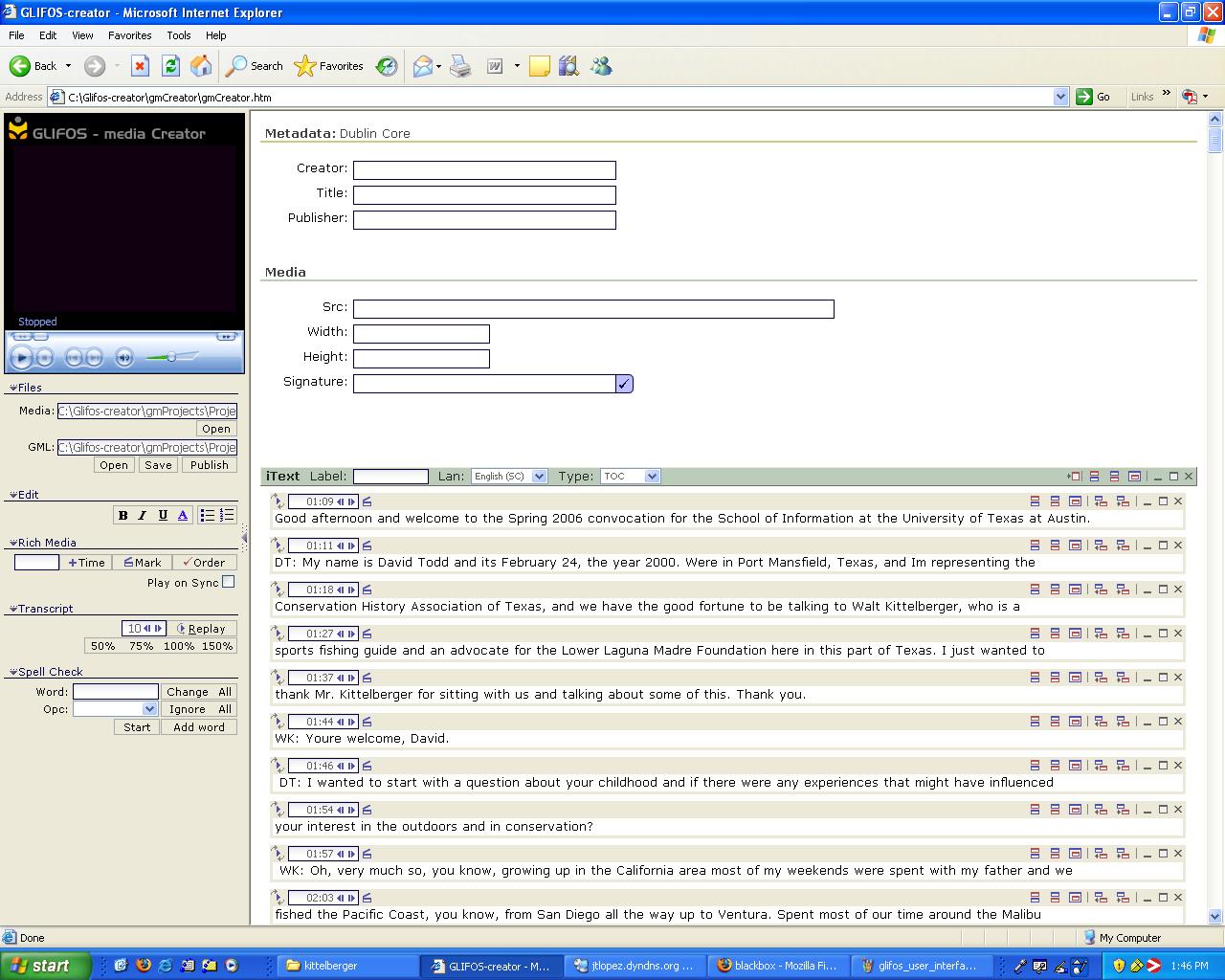
Task: Start the spell check
Action: pyautogui.click(x=137, y=727)
